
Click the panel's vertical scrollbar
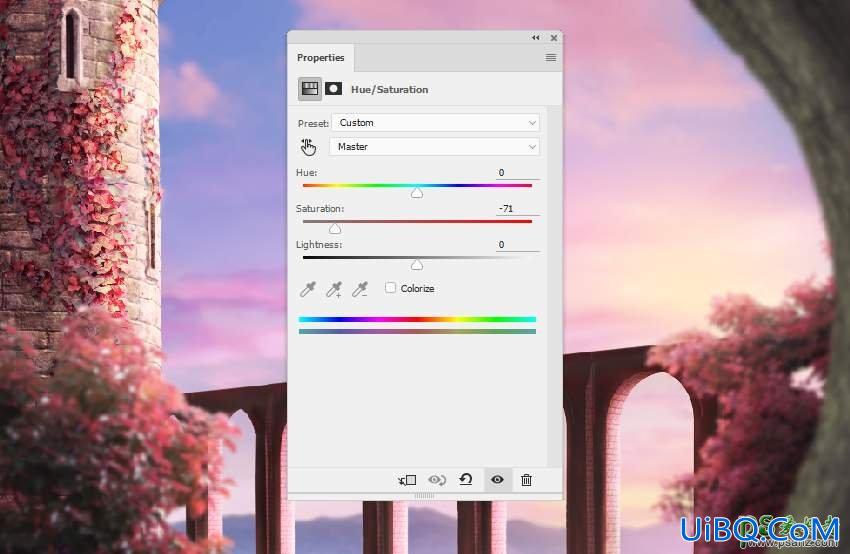click(554, 286)
